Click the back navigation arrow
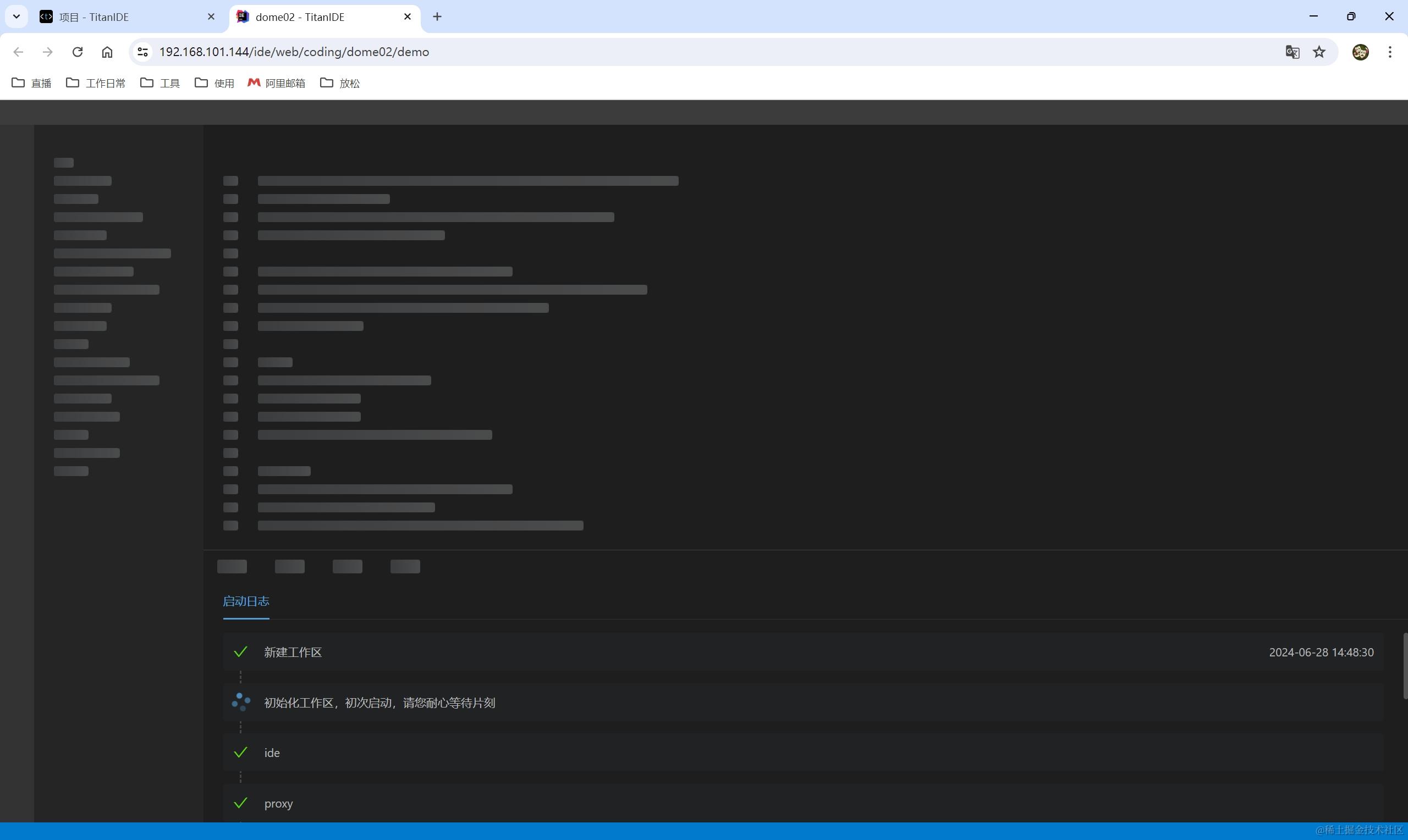The image size is (1408, 840). click(18, 52)
